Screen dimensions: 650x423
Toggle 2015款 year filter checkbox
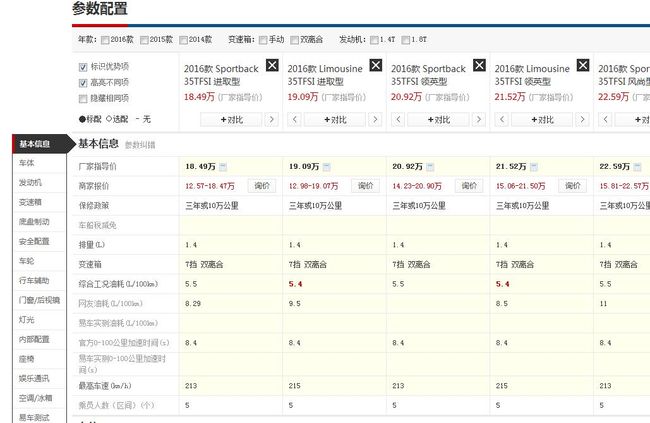point(144,40)
